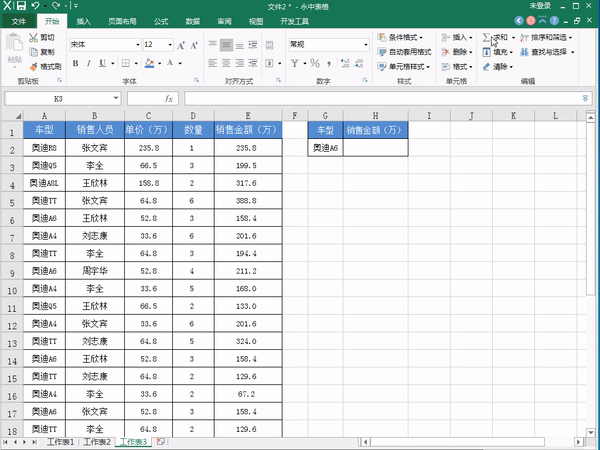Toggle middle vertical alignment
Image resolution: width=600 pixels, height=450 pixels.
coord(226,45)
